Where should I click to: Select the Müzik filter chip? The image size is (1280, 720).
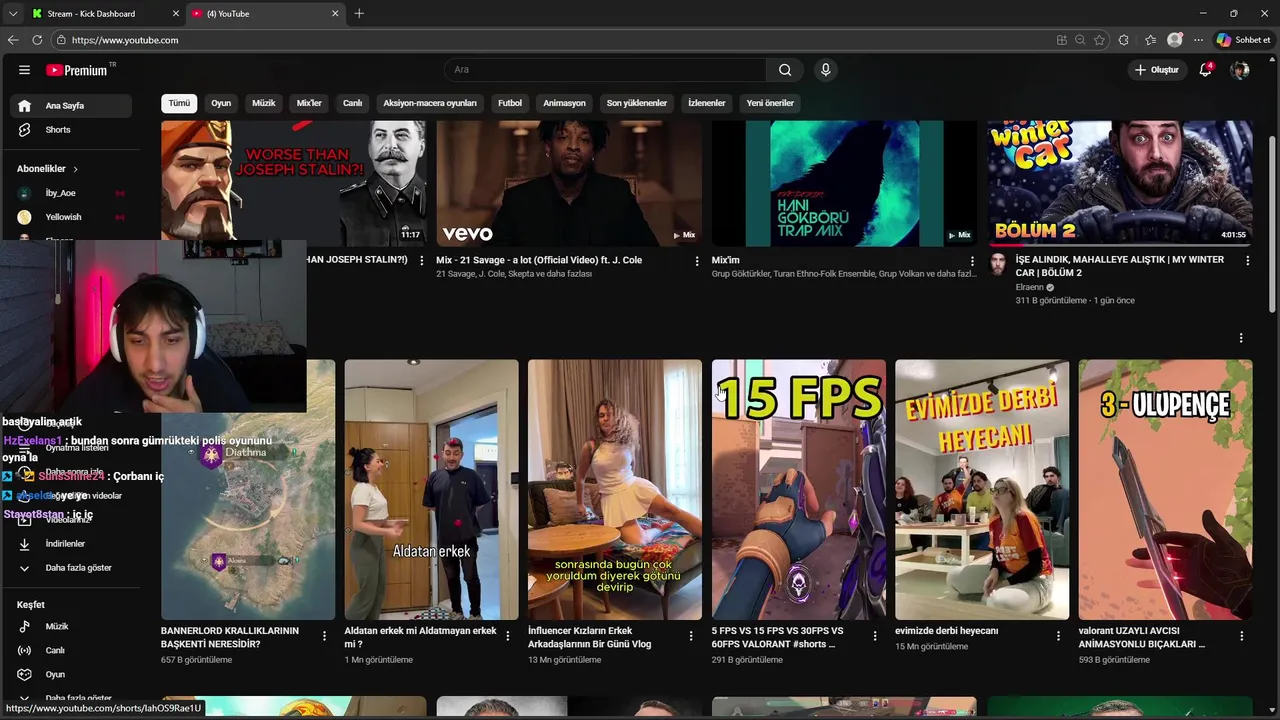[263, 103]
